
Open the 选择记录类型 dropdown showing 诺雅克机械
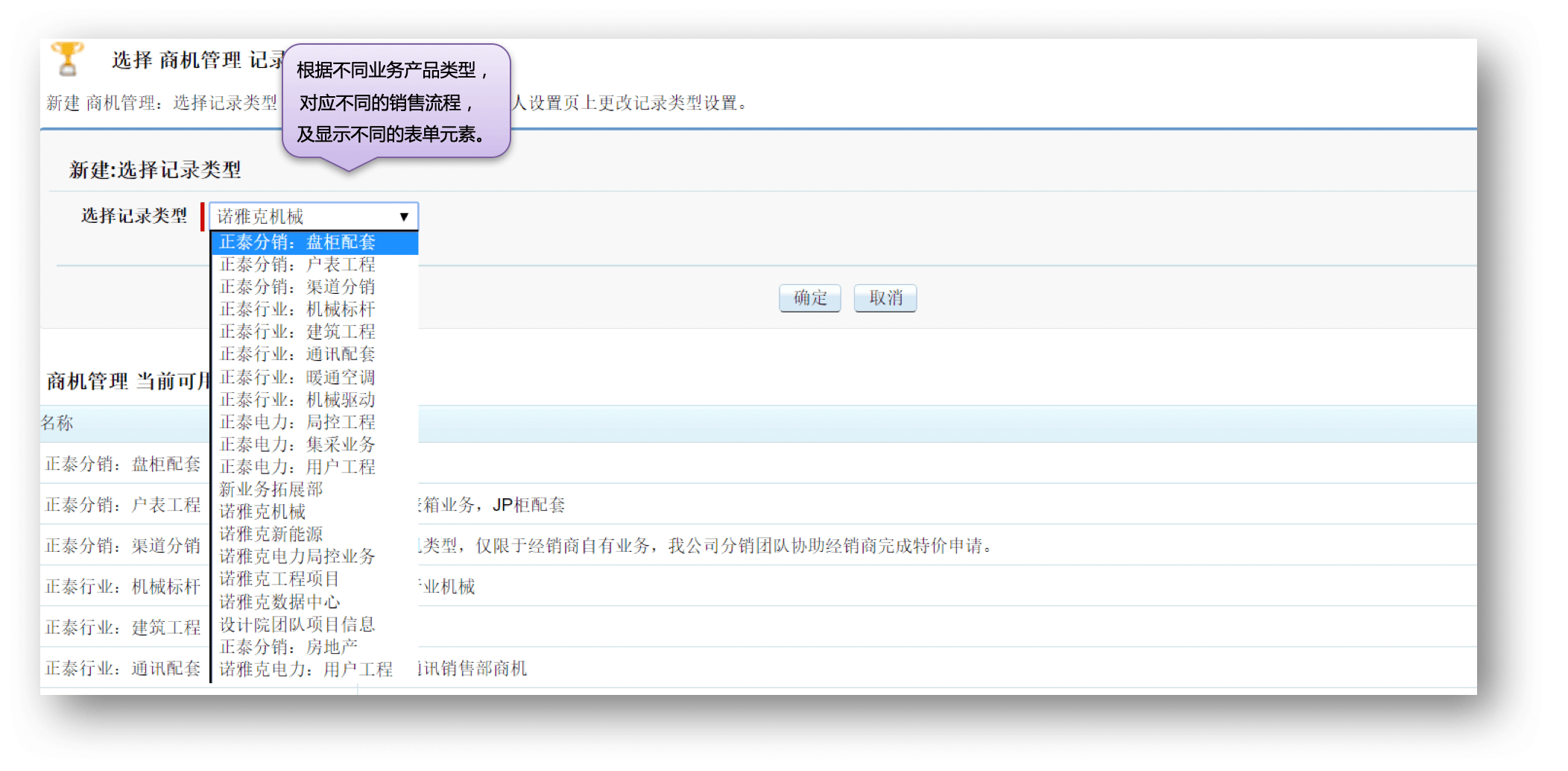pyautogui.click(x=314, y=216)
